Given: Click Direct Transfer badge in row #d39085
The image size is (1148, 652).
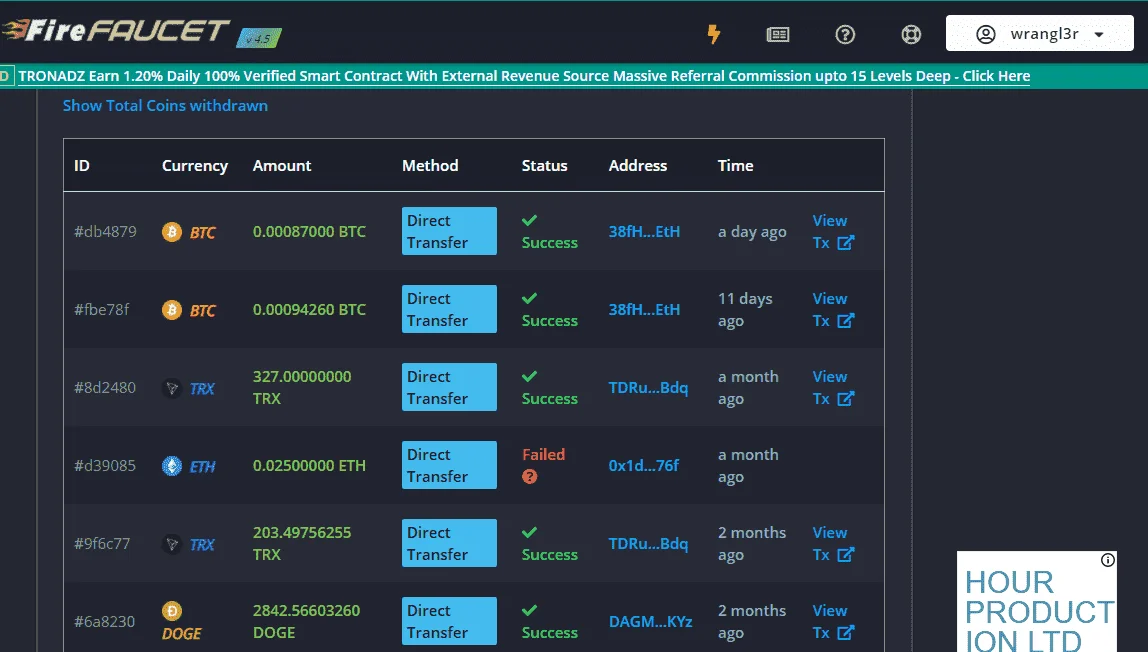Looking at the screenshot, I should click(x=449, y=465).
